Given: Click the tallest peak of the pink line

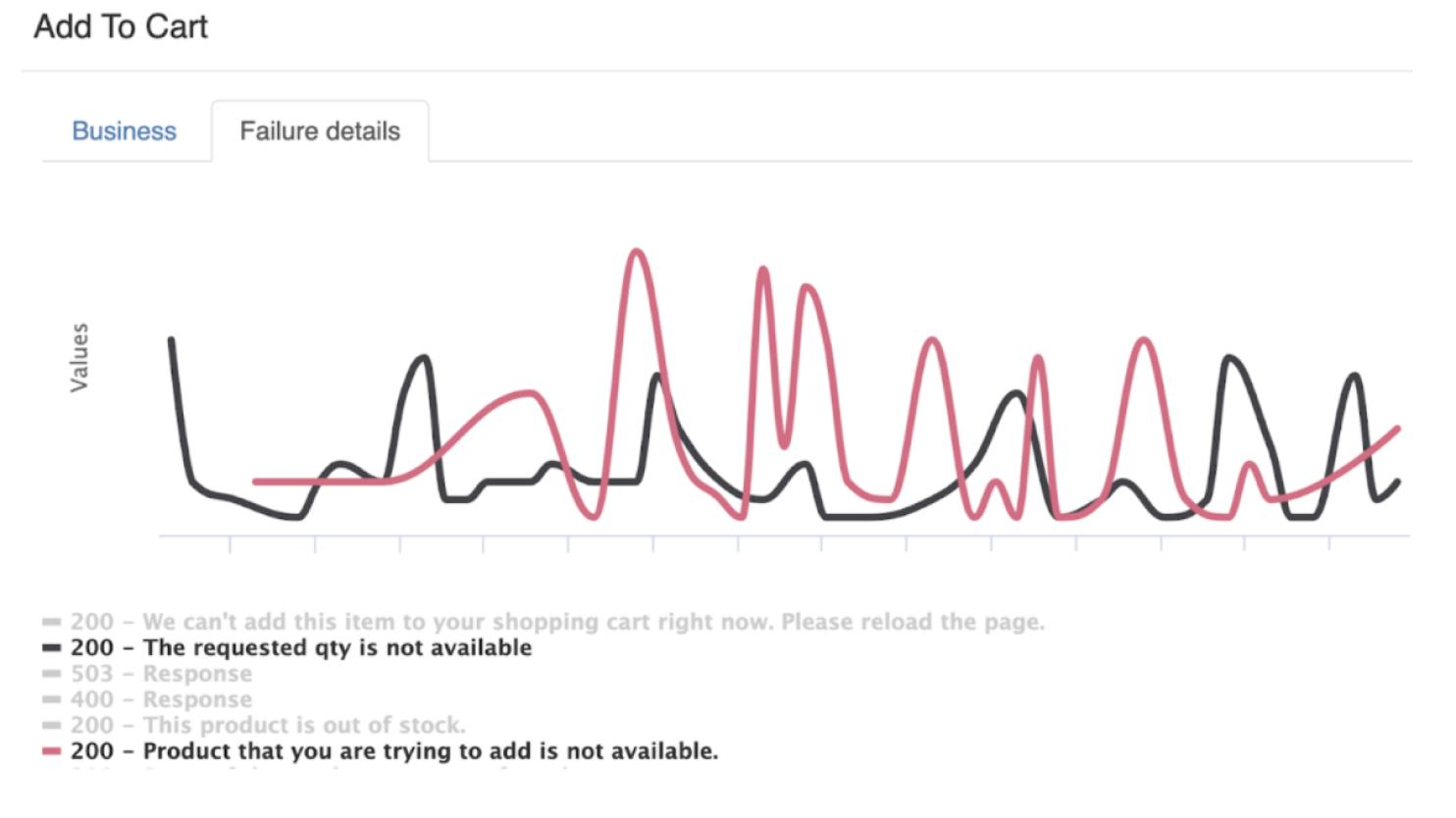Looking at the screenshot, I should click(x=638, y=252).
